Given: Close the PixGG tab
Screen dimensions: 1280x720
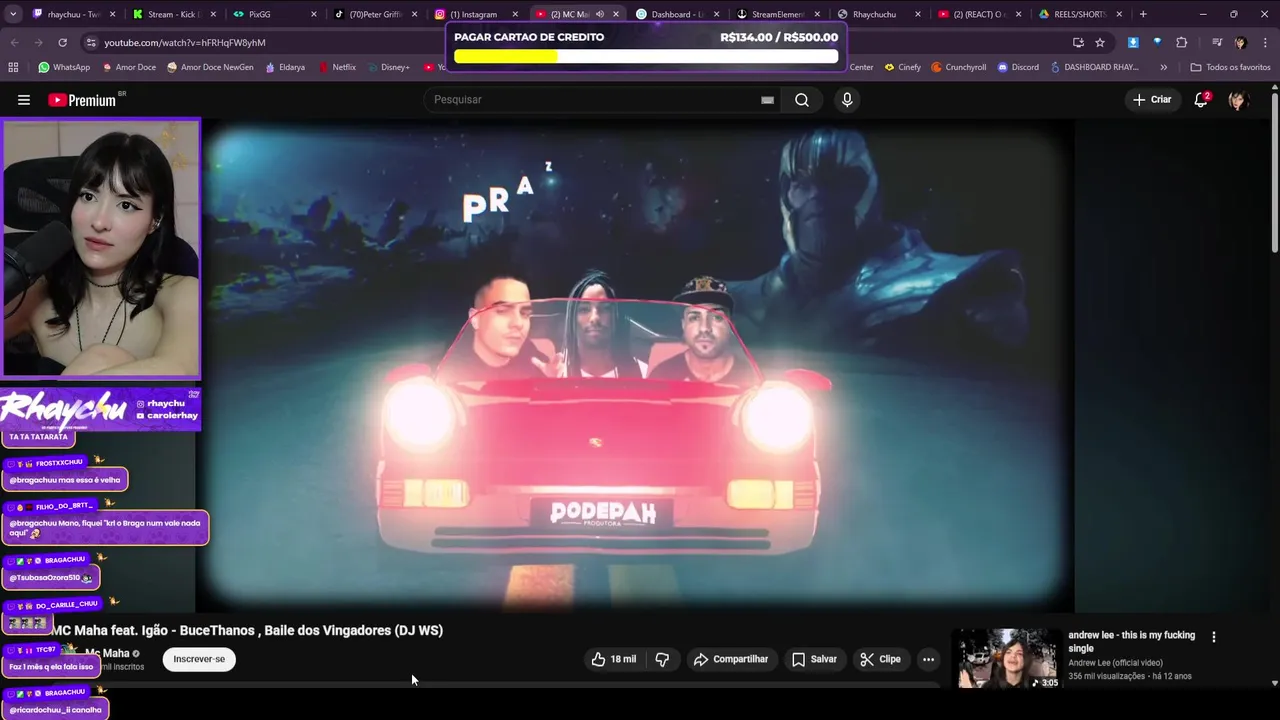Looking at the screenshot, I should point(314,14).
